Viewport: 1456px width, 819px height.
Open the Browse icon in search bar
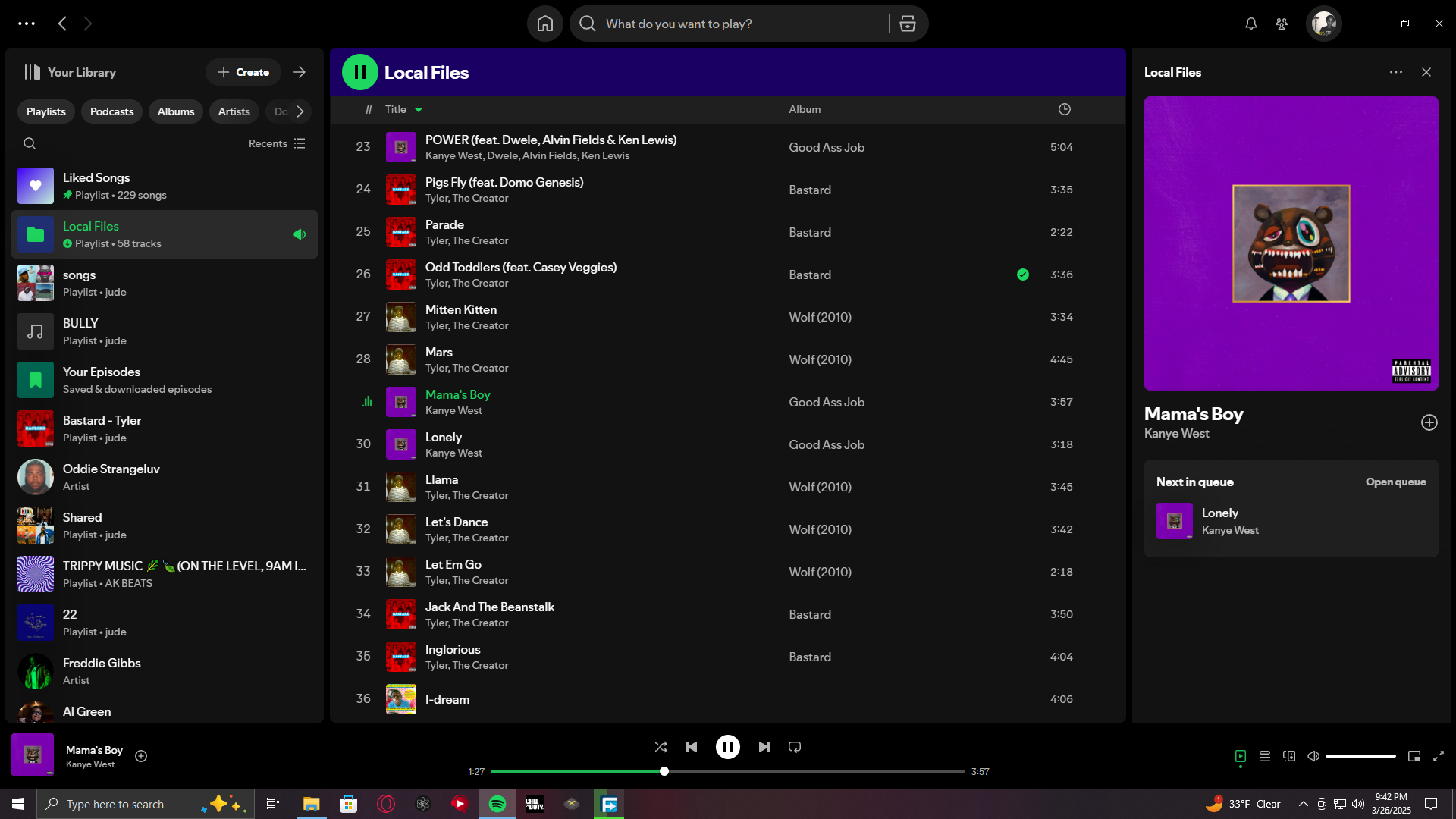[907, 24]
